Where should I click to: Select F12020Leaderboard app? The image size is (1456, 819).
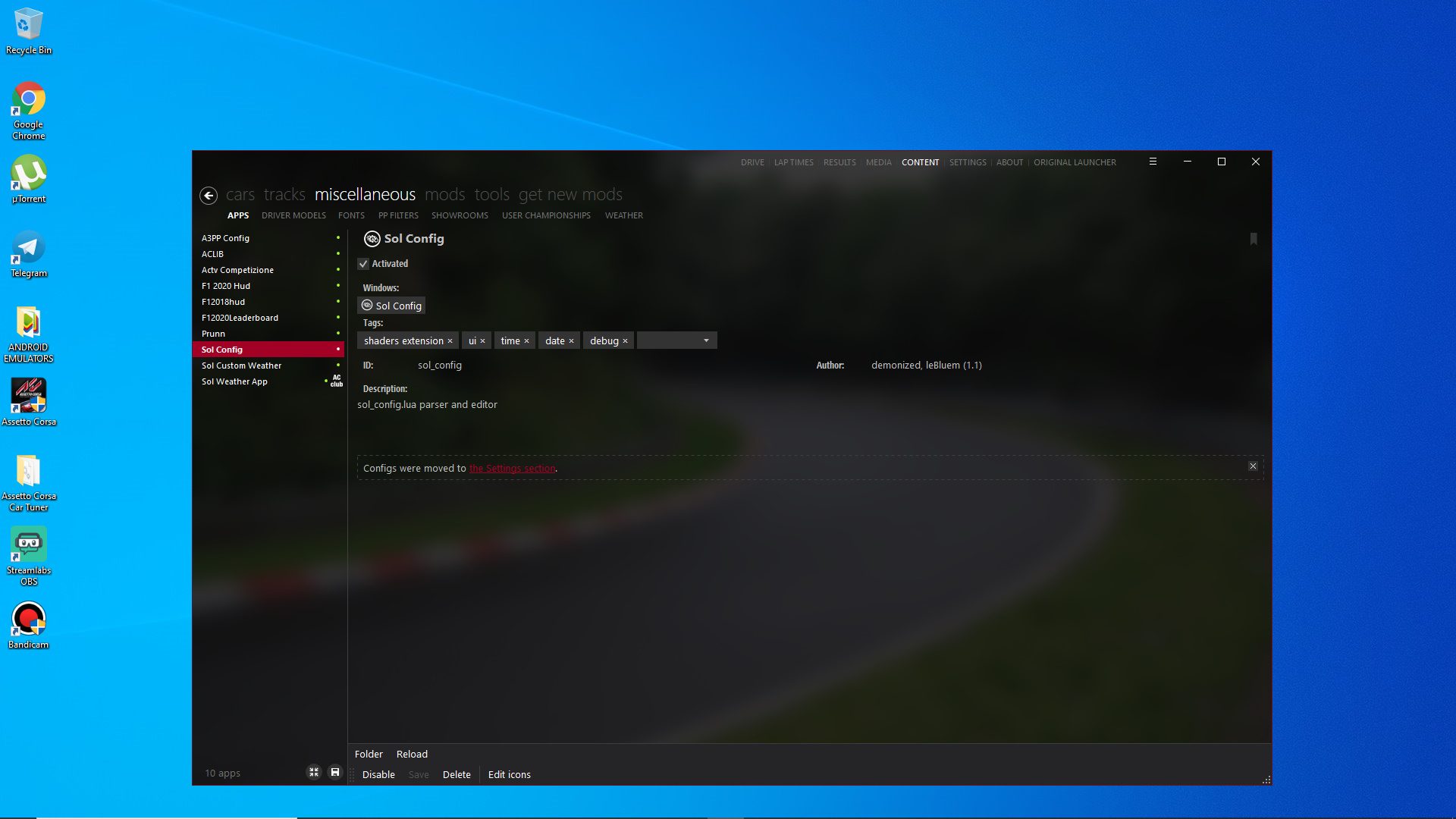[269, 318]
